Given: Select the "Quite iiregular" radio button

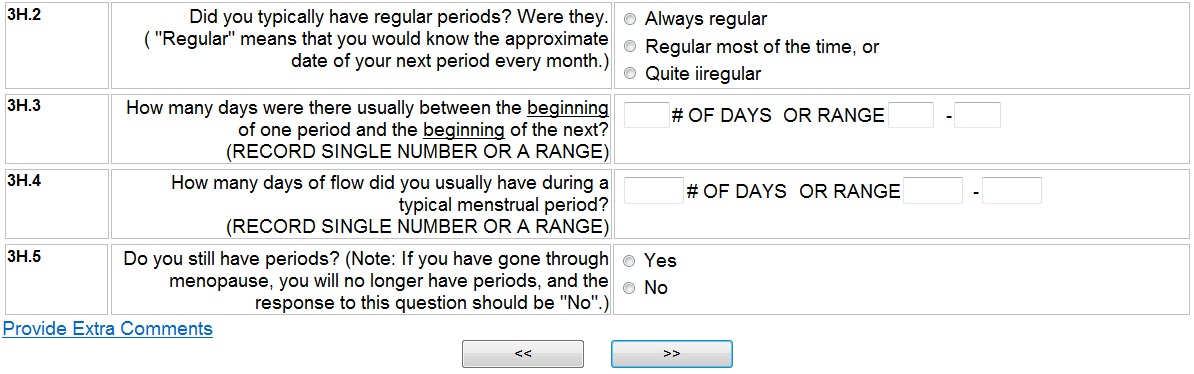Looking at the screenshot, I should coord(630,74).
